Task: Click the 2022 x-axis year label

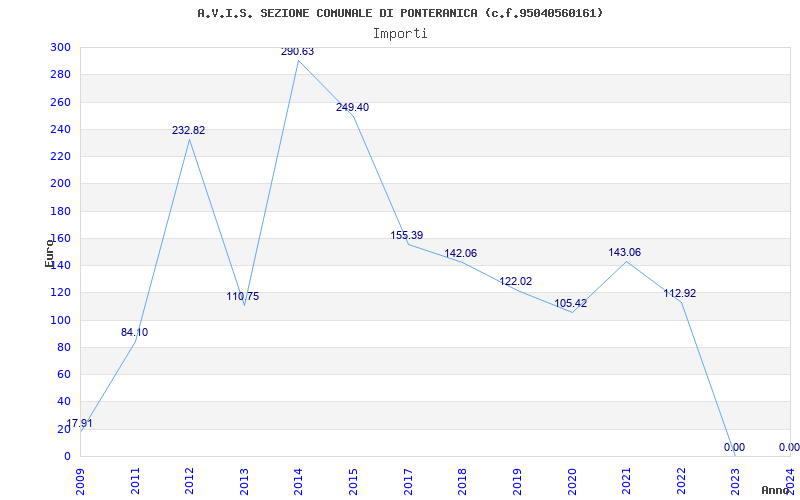Action: [681, 482]
